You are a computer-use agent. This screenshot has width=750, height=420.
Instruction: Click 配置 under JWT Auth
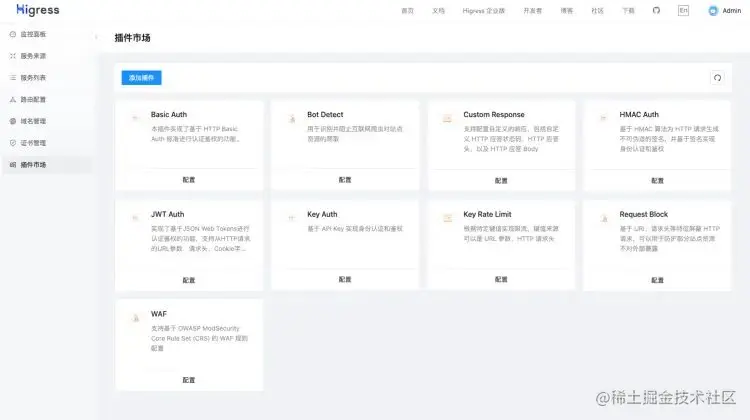coord(189,280)
